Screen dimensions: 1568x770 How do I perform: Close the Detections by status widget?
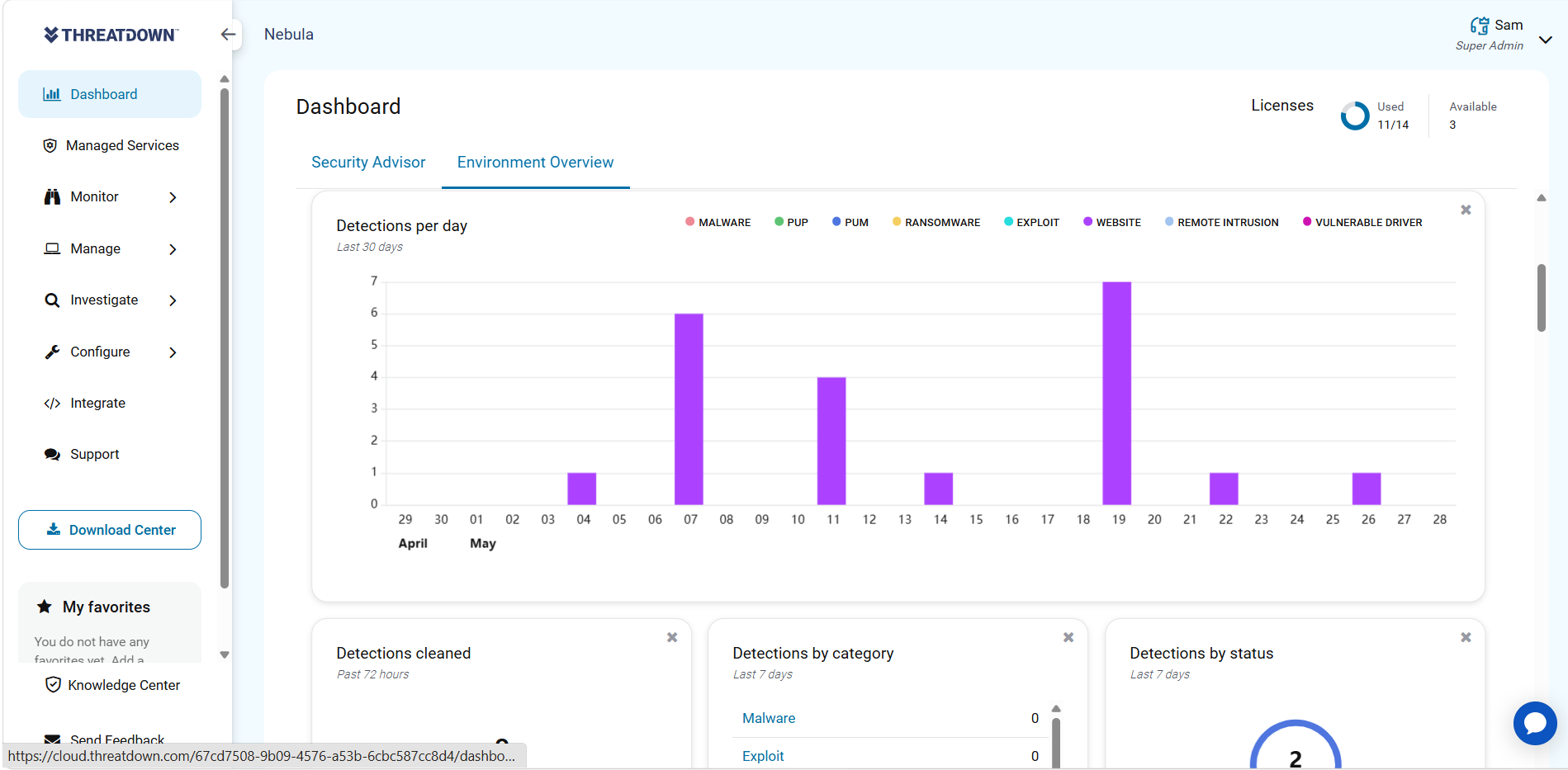1466,637
